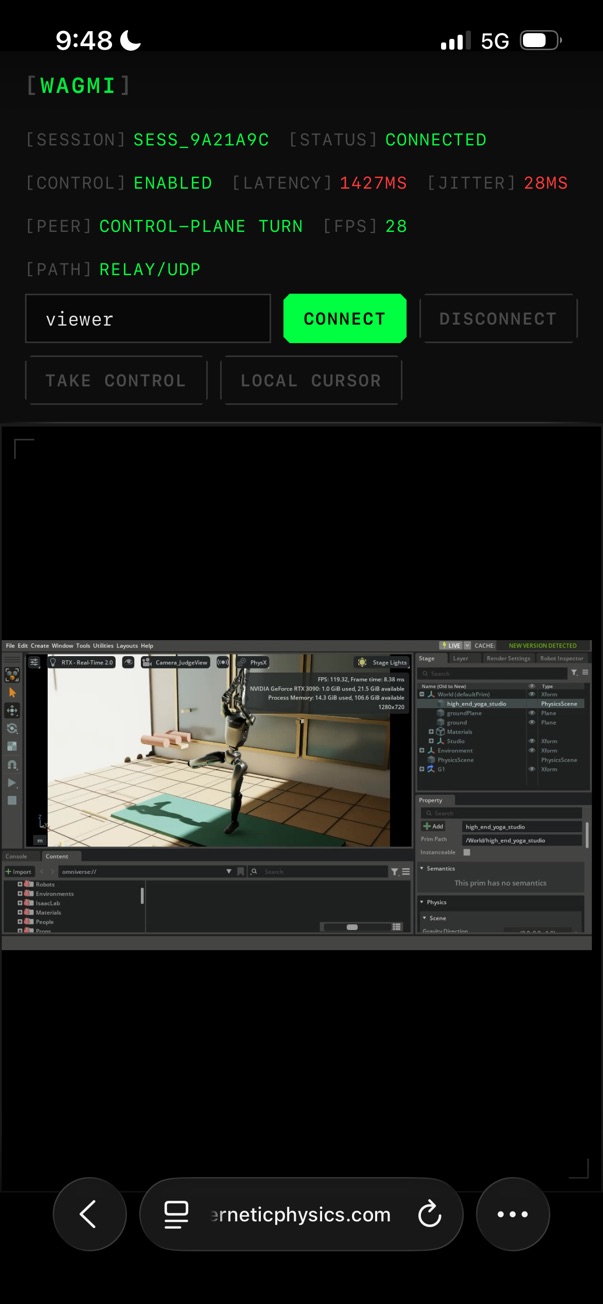This screenshot has width=603, height=1304.
Task: Expand the Materials folder in Content
Action: pyautogui.click(x=20, y=913)
